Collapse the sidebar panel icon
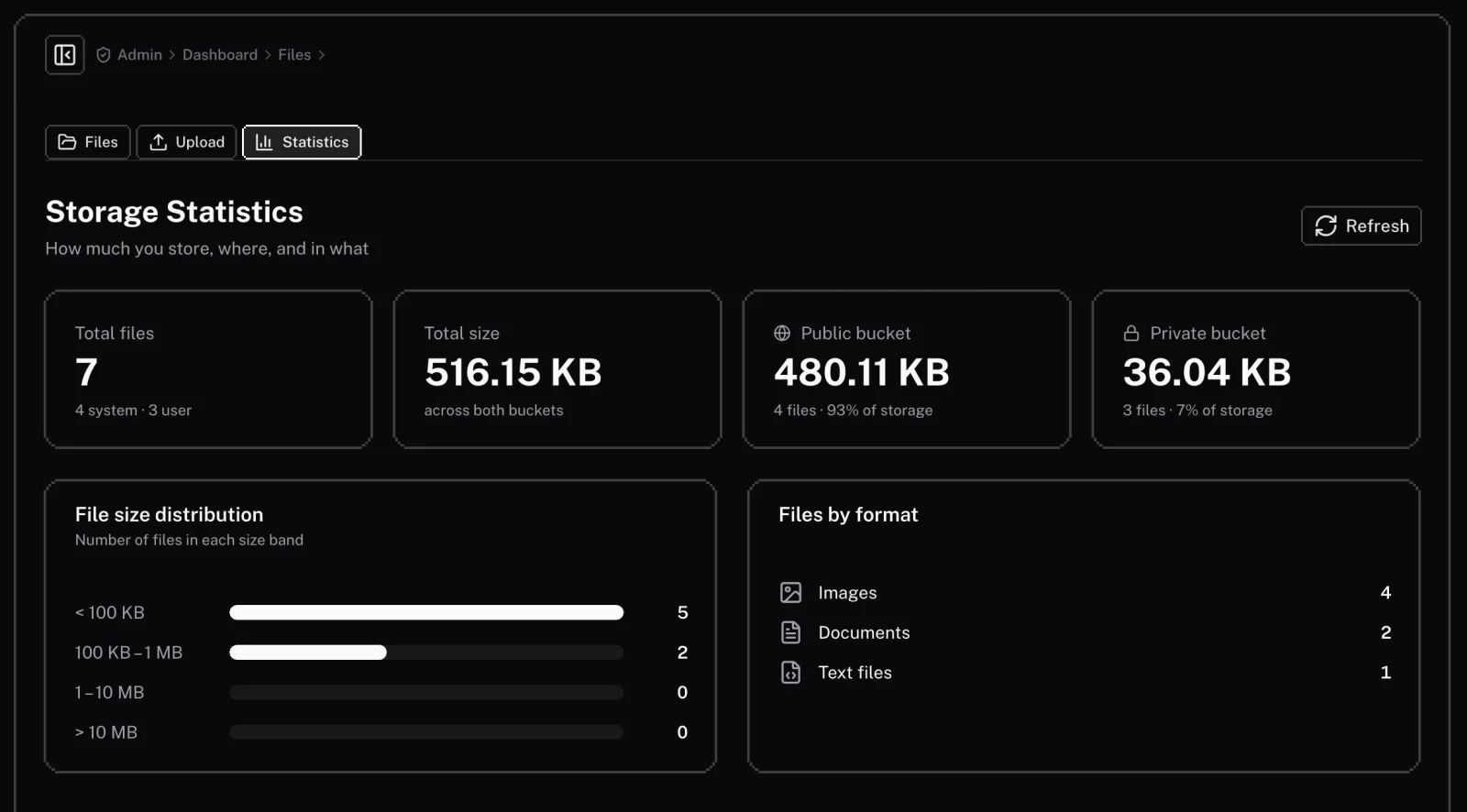 [x=65, y=55]
